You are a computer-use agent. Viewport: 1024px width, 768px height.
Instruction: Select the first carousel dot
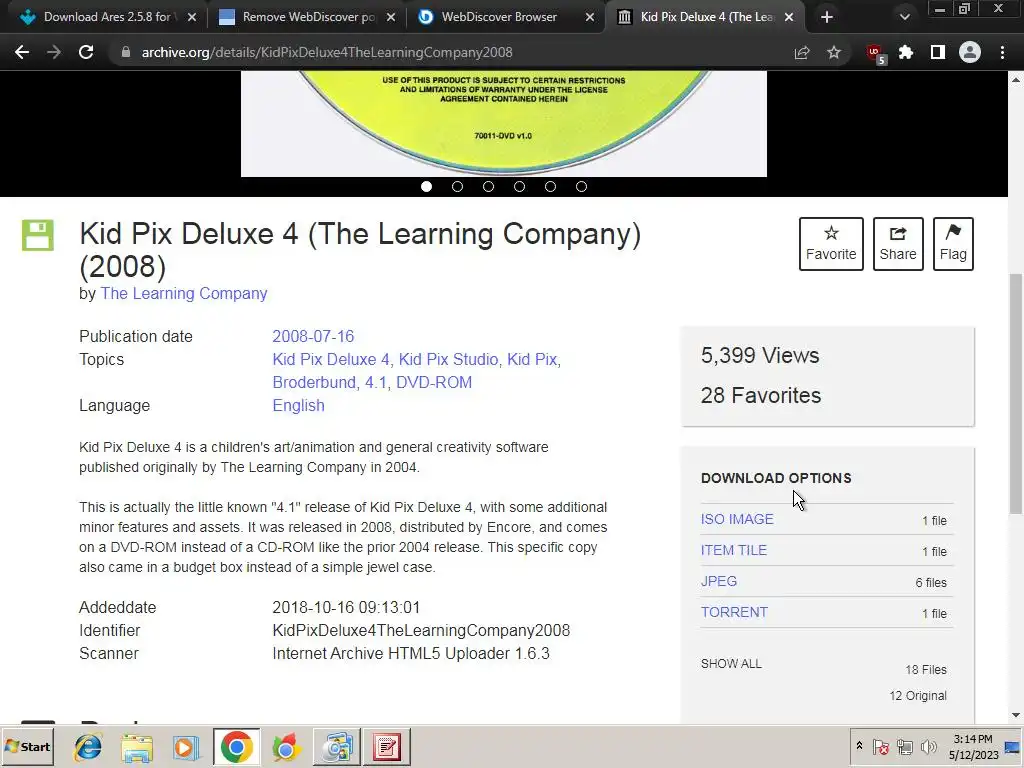[426, 187]
